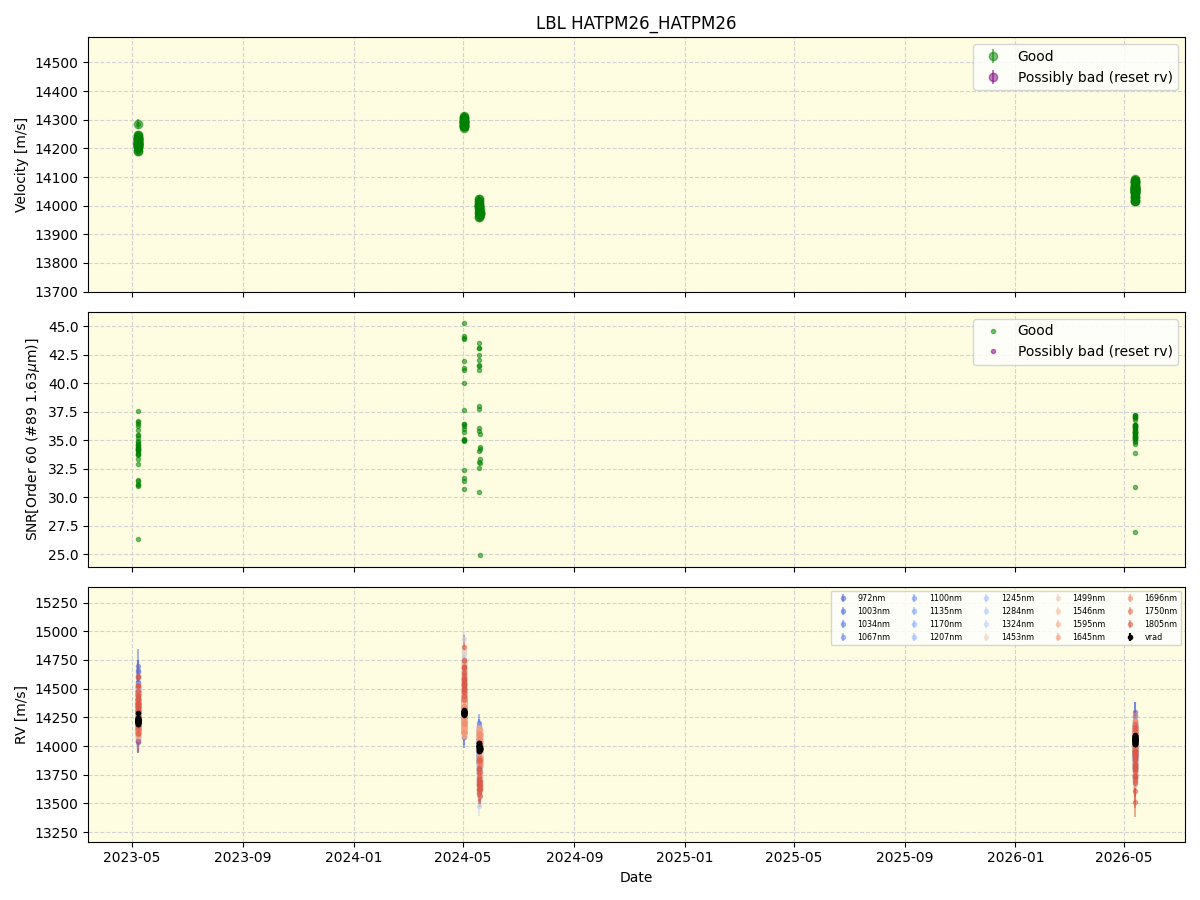Click the 2023-05 date tick label
Image resolution: width=1200 pixels, height=900 pixels.
(x=132, y=856)
